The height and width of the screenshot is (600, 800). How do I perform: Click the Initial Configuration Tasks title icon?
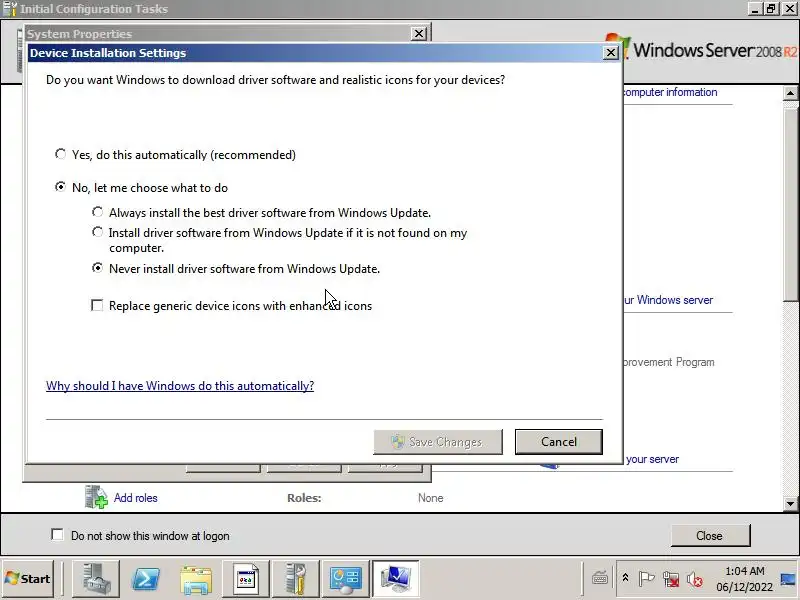10,9
